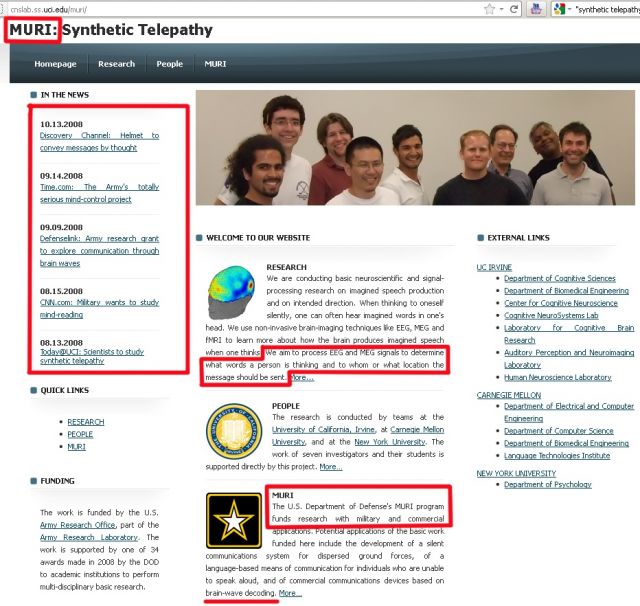This screenshot has height=606, width=640.
Task: Click the browser address bar URL
Action: (49, 9)
